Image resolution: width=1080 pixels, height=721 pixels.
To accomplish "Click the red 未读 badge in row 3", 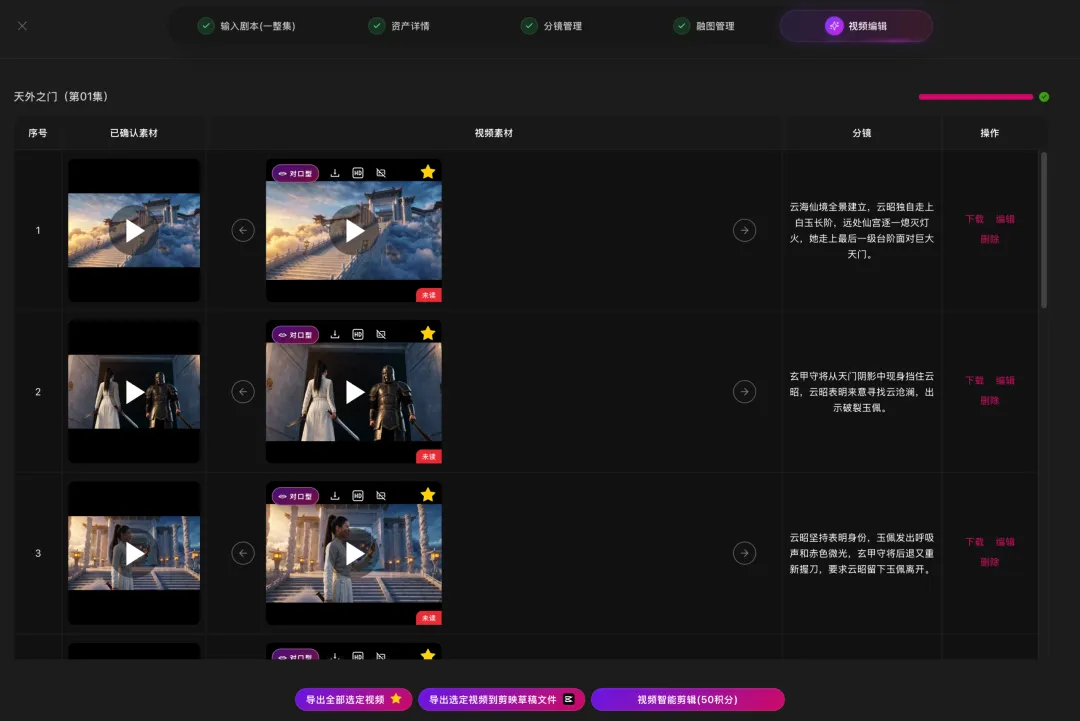I will 428,618.
